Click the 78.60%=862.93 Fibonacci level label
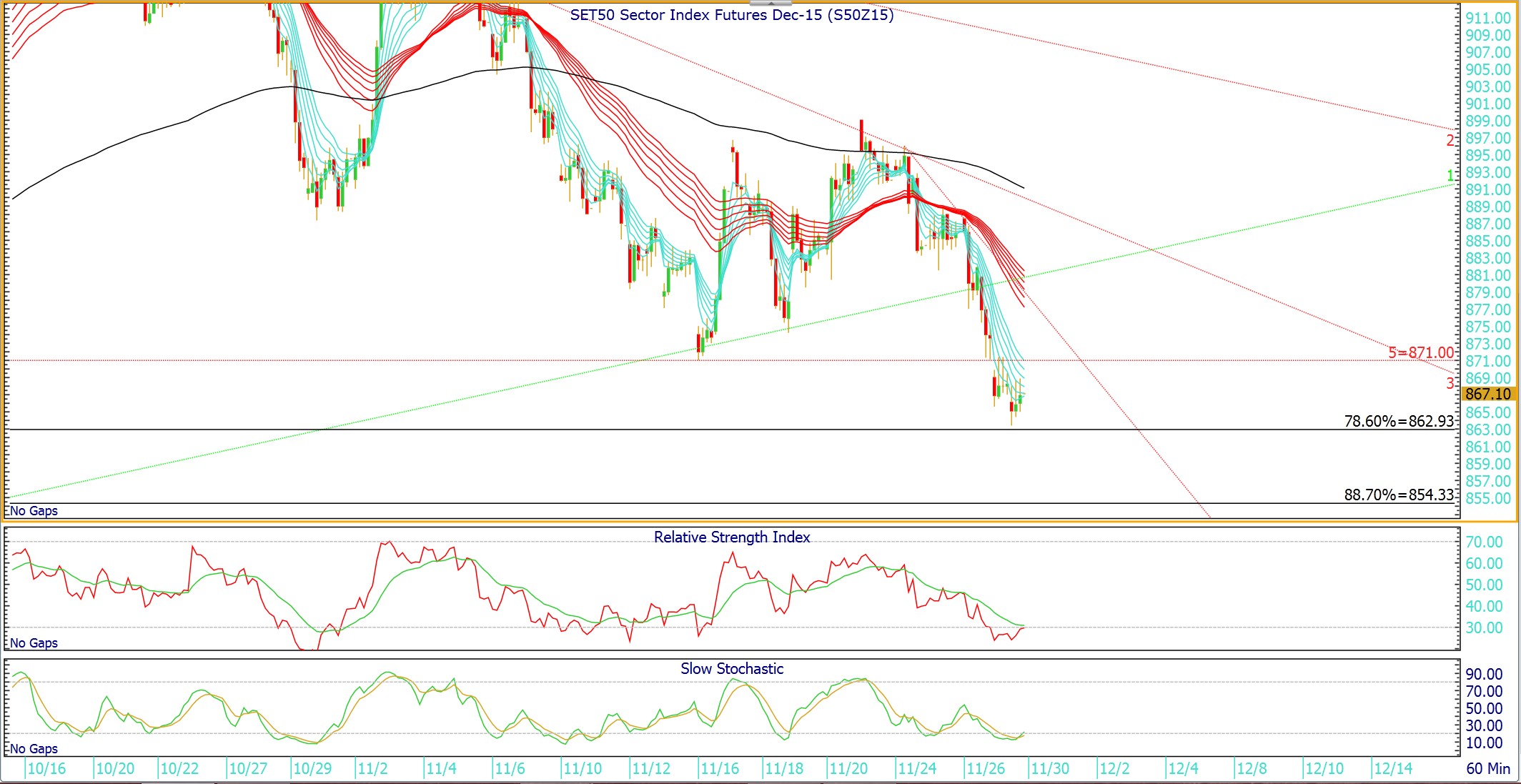Viewport: 1521px width, 784px height. point(1399,421)
